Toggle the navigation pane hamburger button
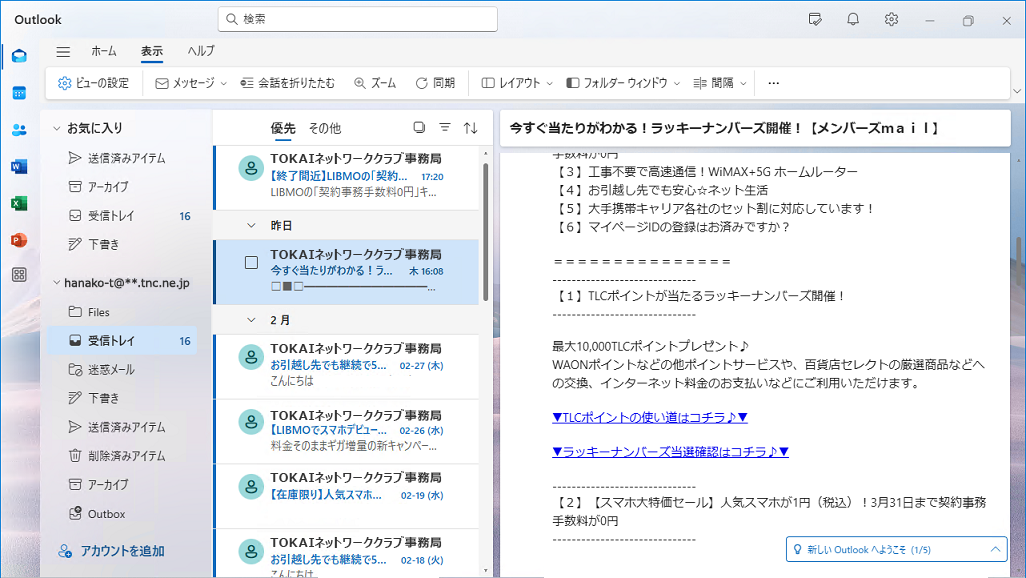Screen dimensions: 1026x578 [63, 52]
